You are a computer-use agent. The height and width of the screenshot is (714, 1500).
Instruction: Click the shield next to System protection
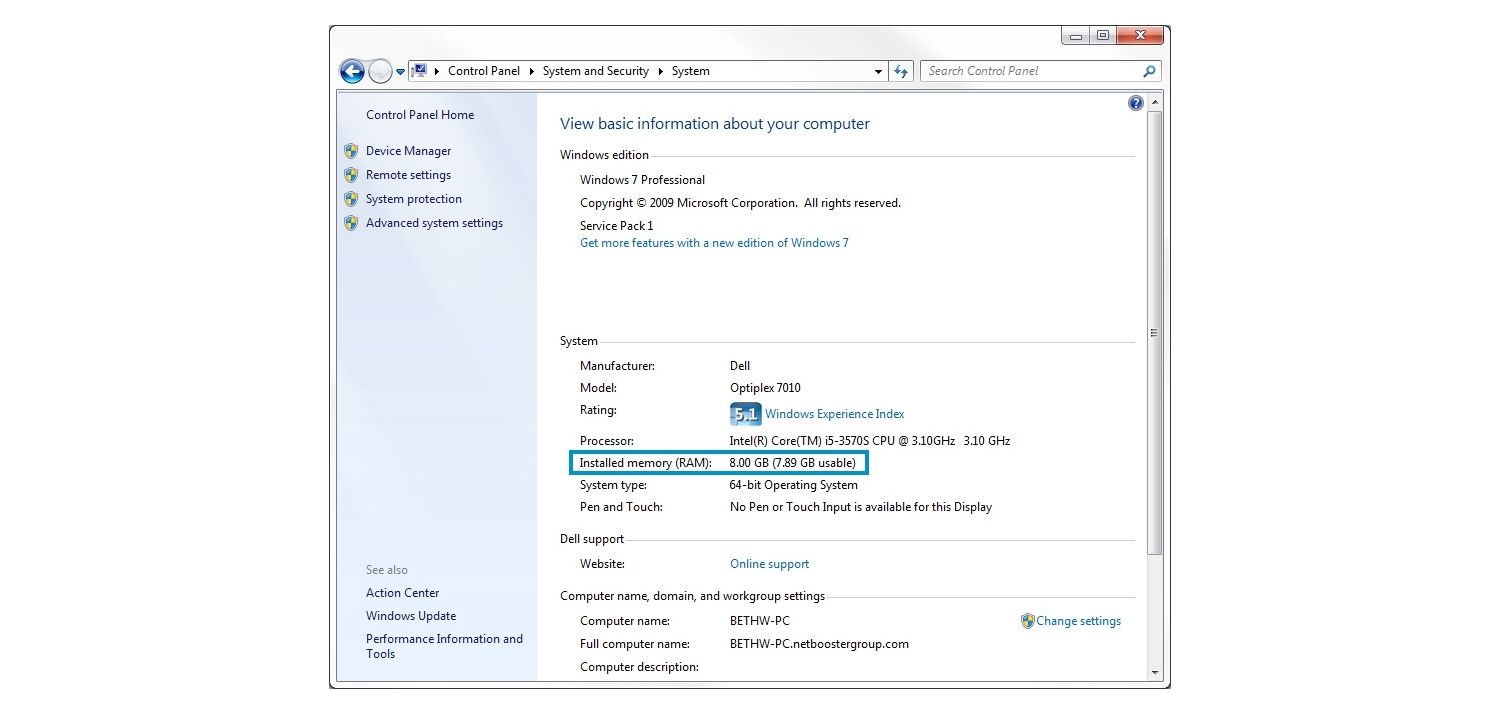click(350, 199)
